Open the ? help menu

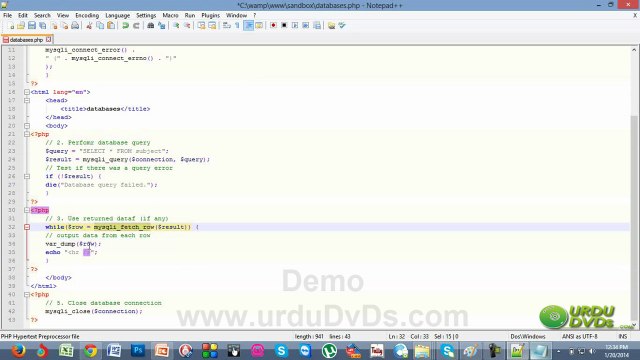255,16
